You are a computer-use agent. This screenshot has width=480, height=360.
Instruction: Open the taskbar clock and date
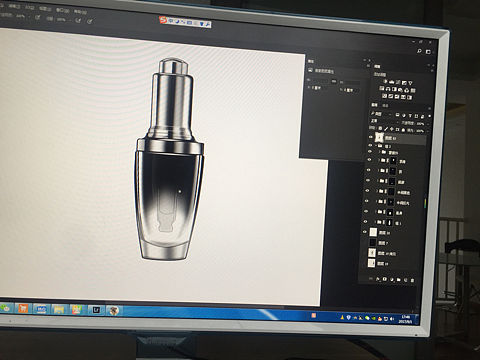pyautogui.click(x=405, y=319)
